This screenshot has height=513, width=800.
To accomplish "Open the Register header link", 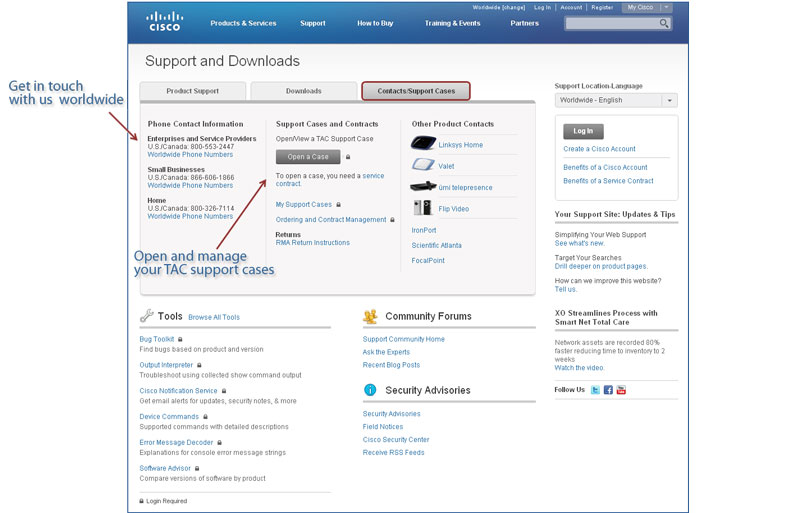I will 602,7.
